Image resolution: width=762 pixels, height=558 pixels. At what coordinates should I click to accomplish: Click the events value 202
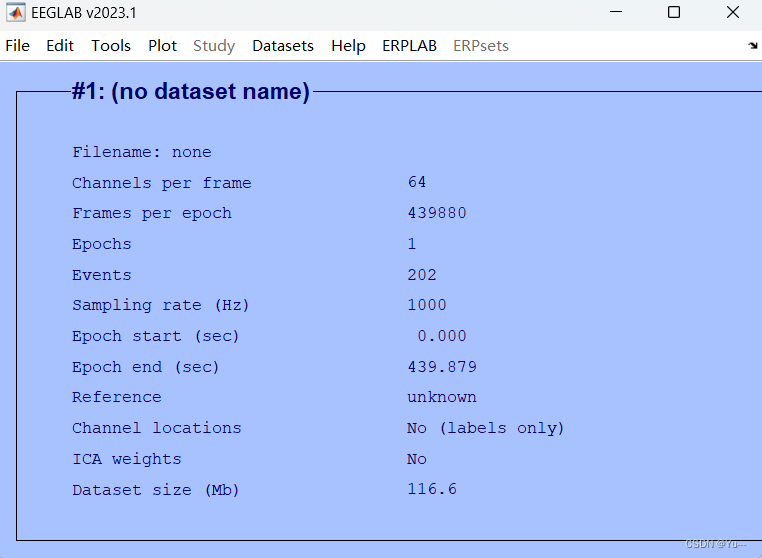(422, 274)
